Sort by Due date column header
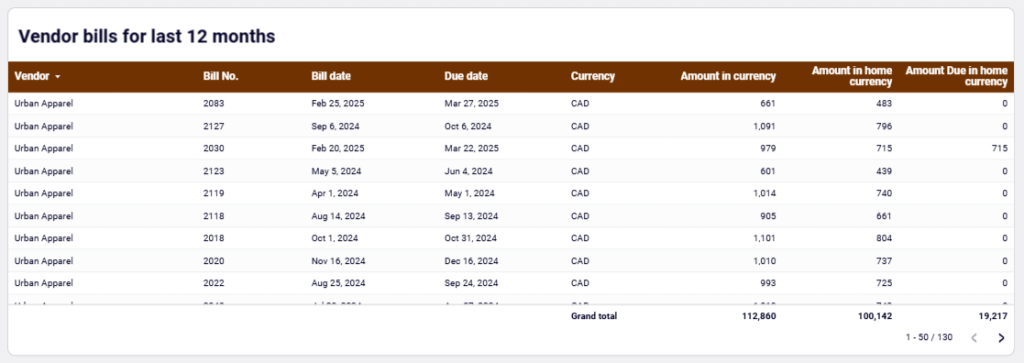Image resolution: width=1024 pixels, height=363 pixels. coord(466,76)
